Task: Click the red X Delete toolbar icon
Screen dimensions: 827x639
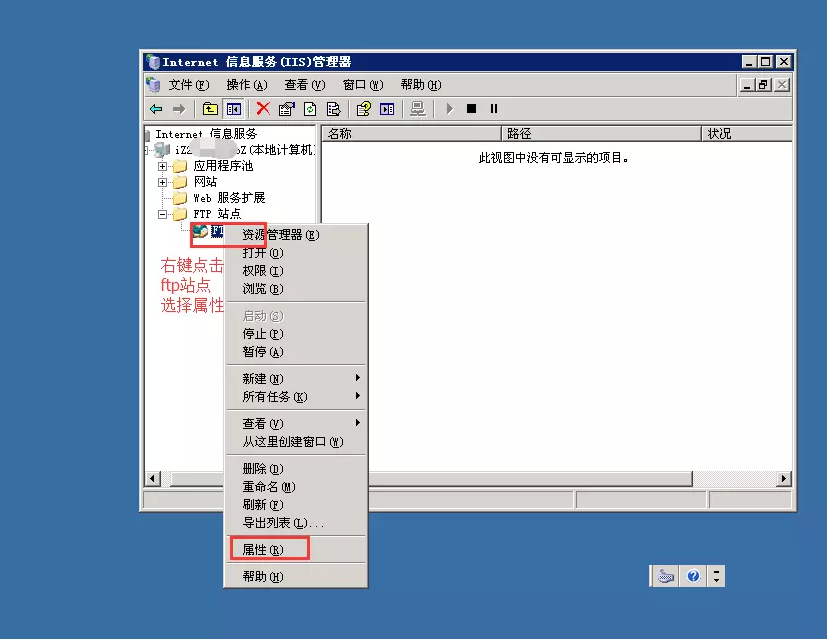Action: point(264,108)
